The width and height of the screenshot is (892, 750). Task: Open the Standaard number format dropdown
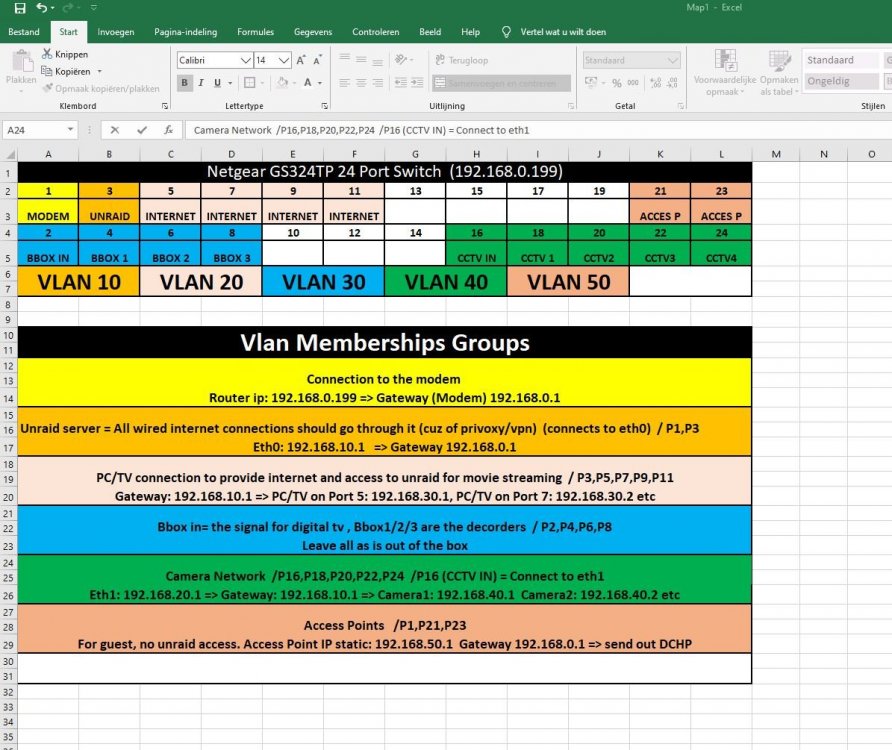tap(673, 60)
